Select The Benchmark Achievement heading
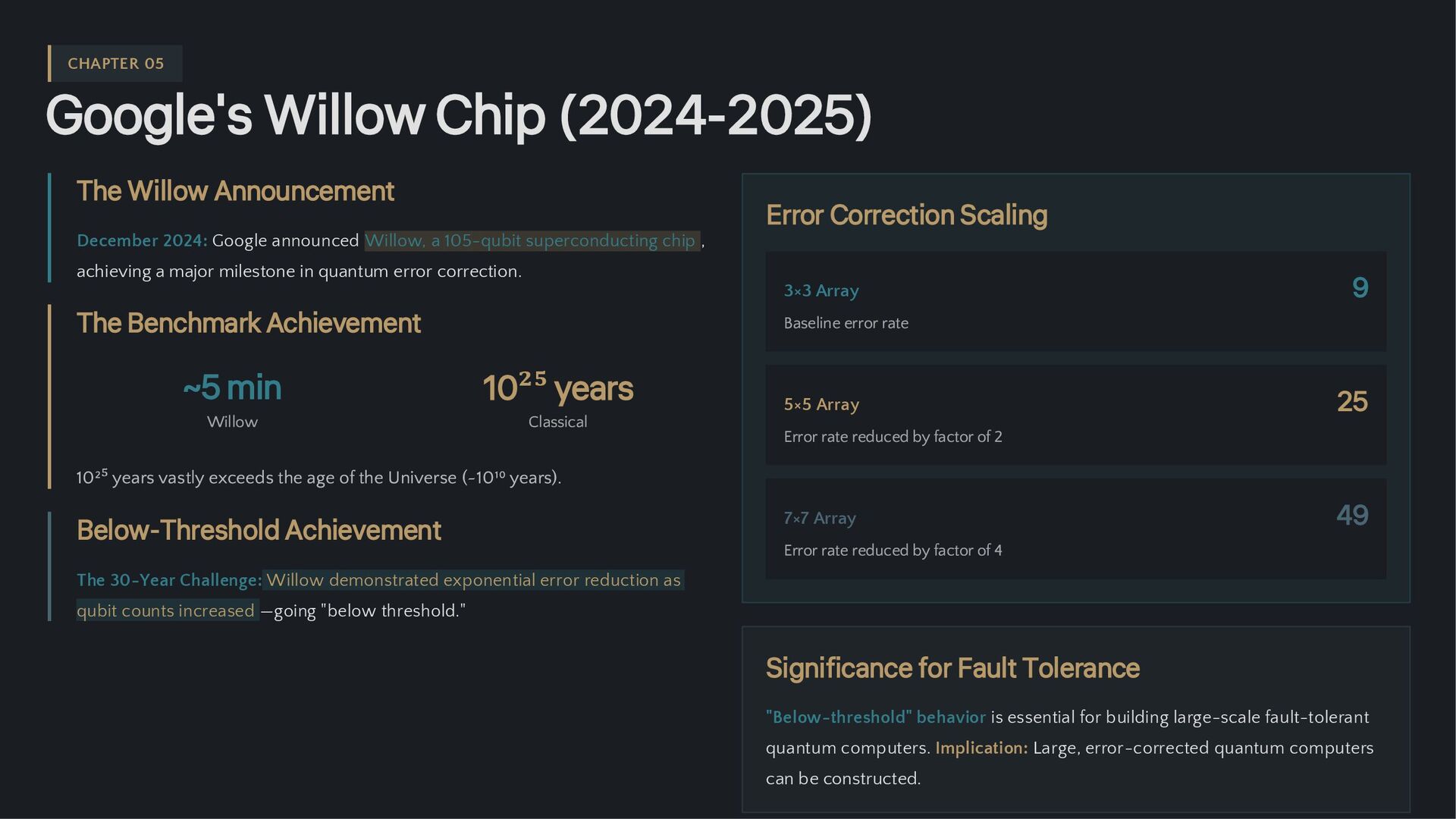Screen dimensions: 1456x819 (x=249, y=323)
